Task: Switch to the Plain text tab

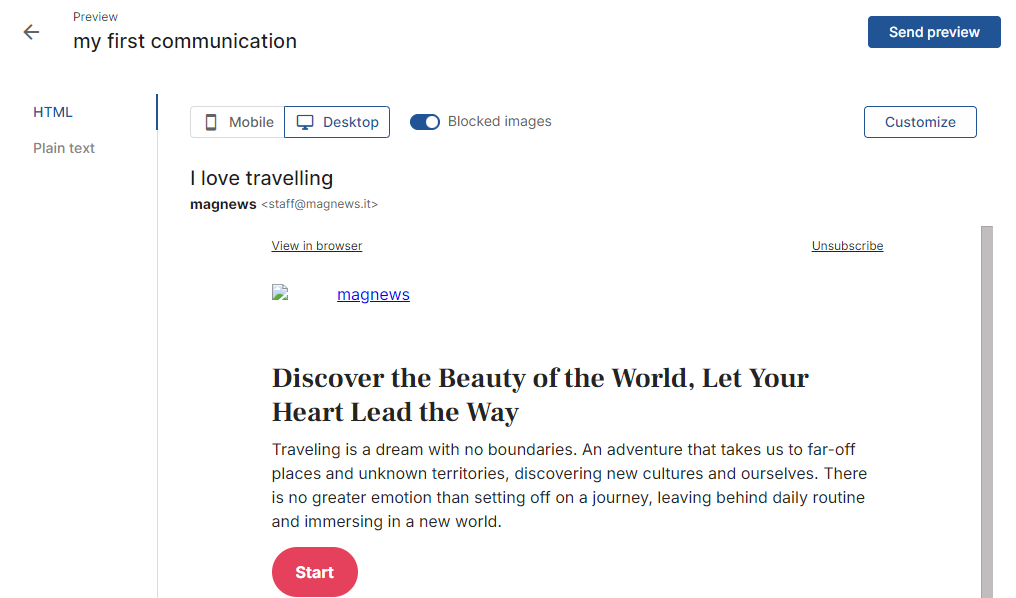Action: pyautogui.click(x=64, y=148)
